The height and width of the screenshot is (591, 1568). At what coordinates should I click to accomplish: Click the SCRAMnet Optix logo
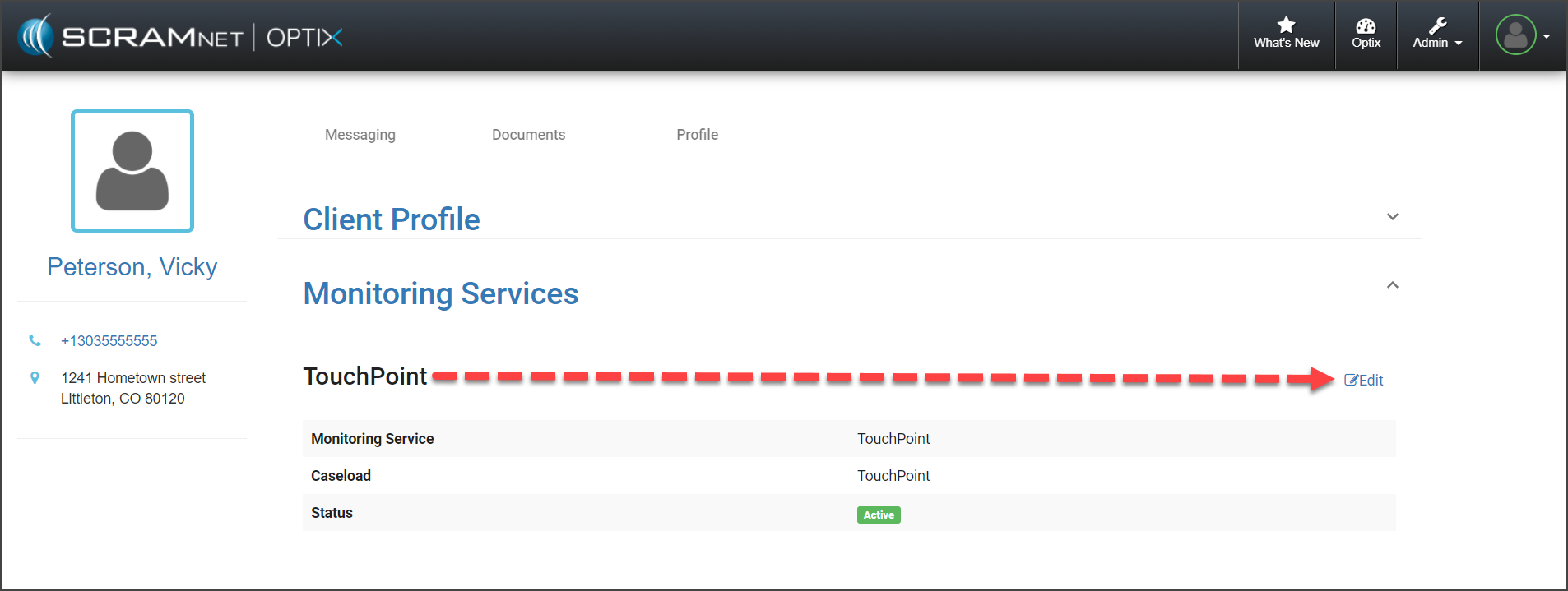click(179, 37)
